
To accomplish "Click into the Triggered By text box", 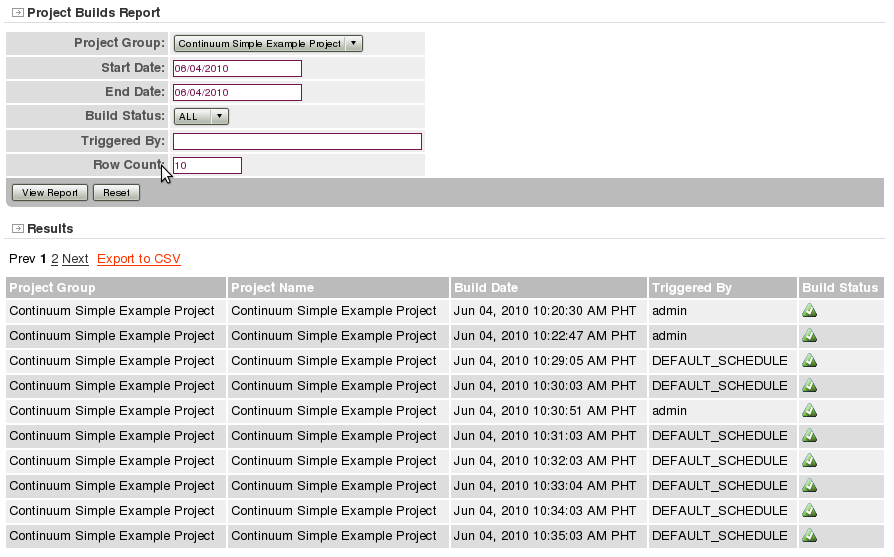I will coord(297,142).
